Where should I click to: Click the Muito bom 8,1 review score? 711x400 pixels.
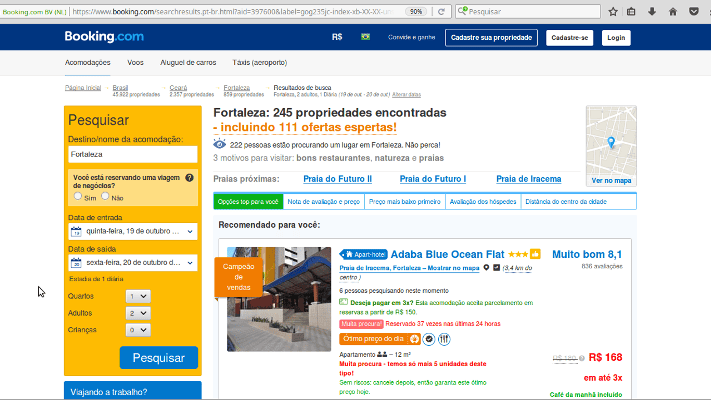pyautogui.click(x=587, y=254)
